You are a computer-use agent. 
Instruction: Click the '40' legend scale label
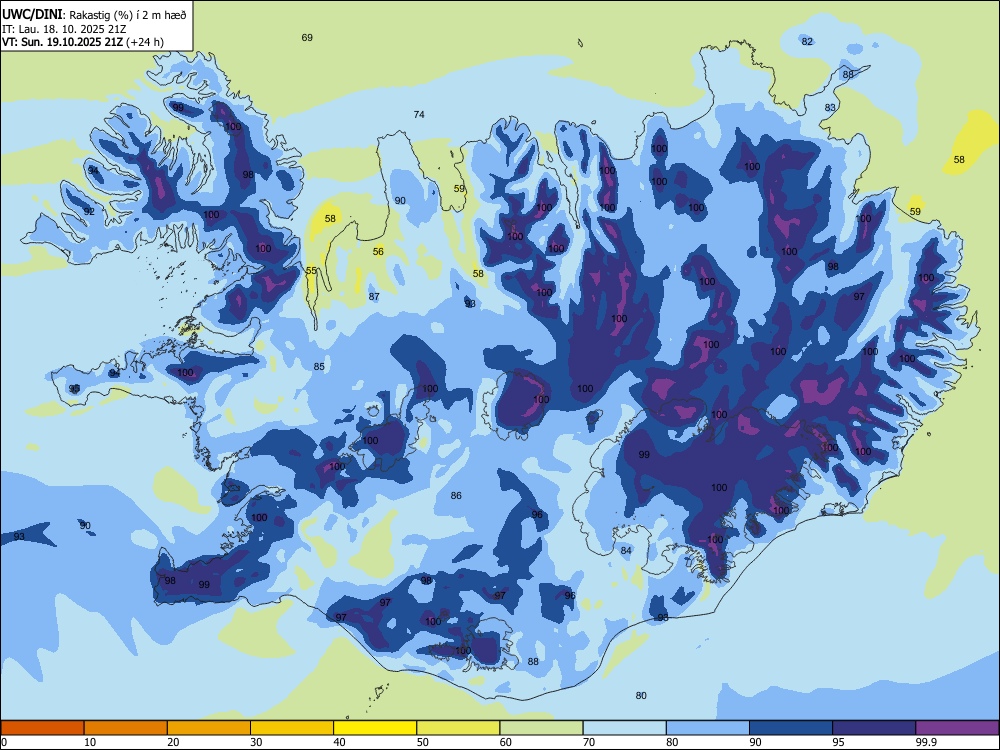[x=340, y=742]
